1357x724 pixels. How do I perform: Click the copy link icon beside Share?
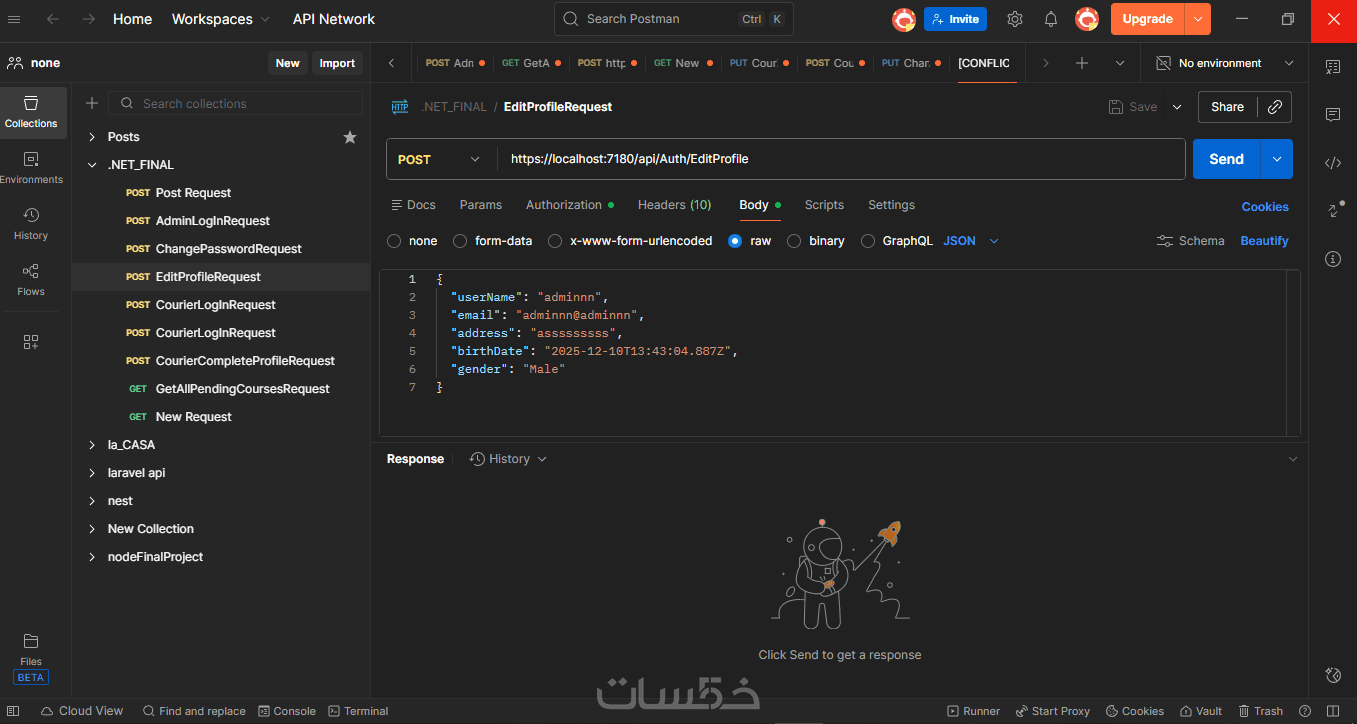point(1275,107)
